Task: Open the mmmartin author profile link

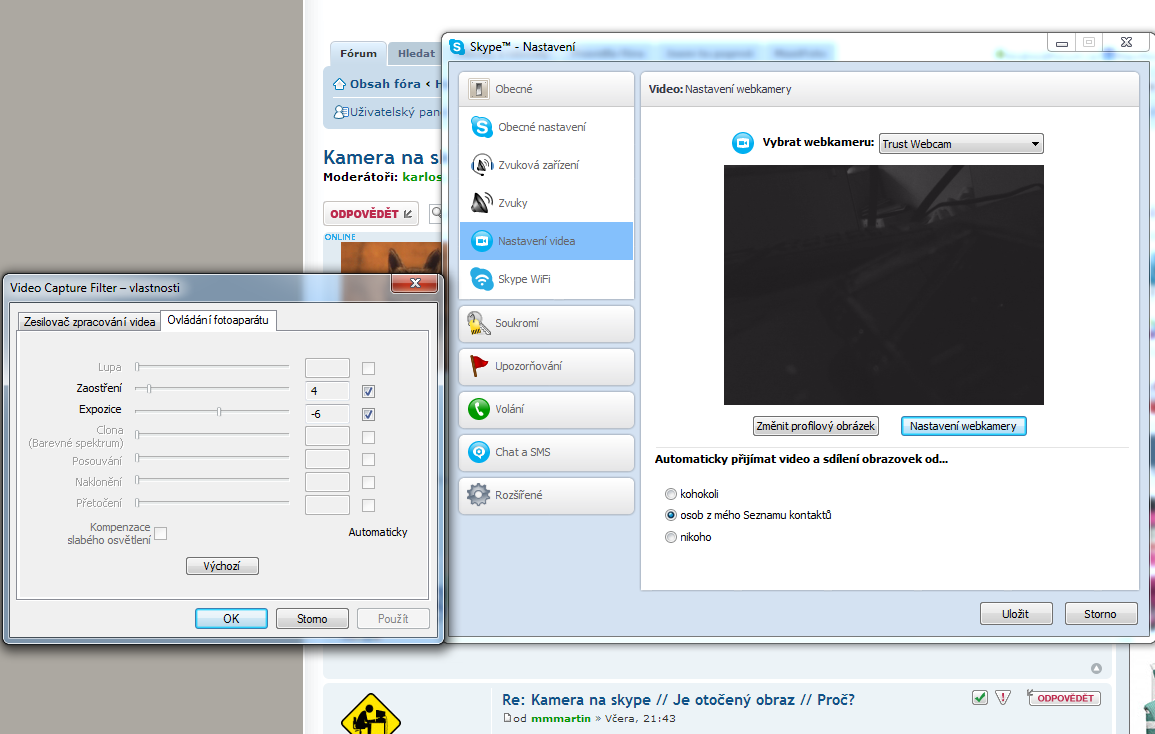Action: (561, 718)
